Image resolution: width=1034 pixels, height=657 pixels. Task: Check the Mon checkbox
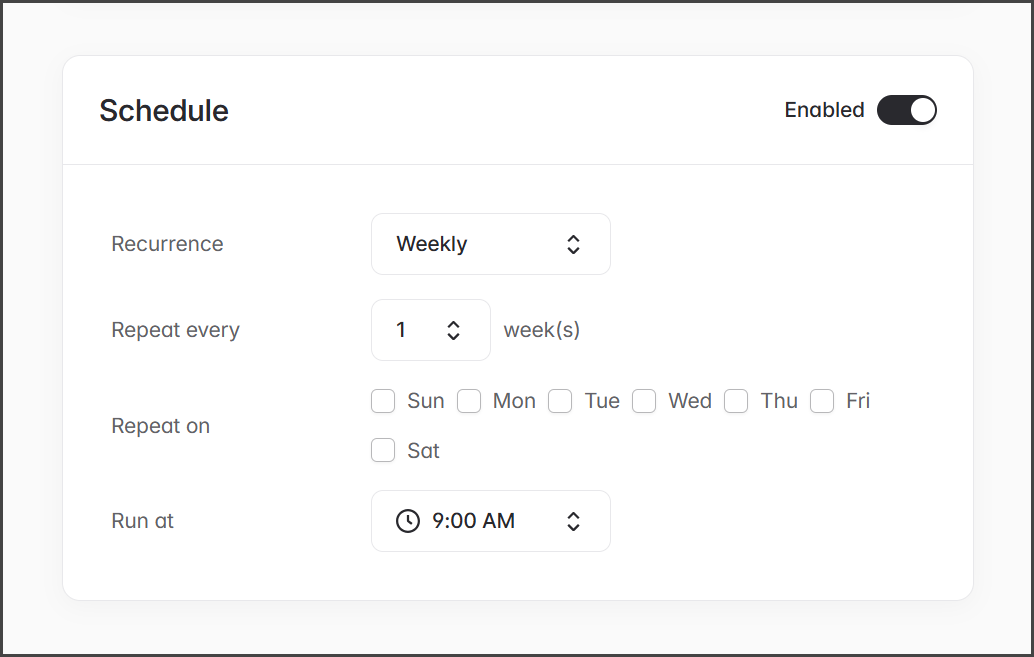tap(469, 401)
